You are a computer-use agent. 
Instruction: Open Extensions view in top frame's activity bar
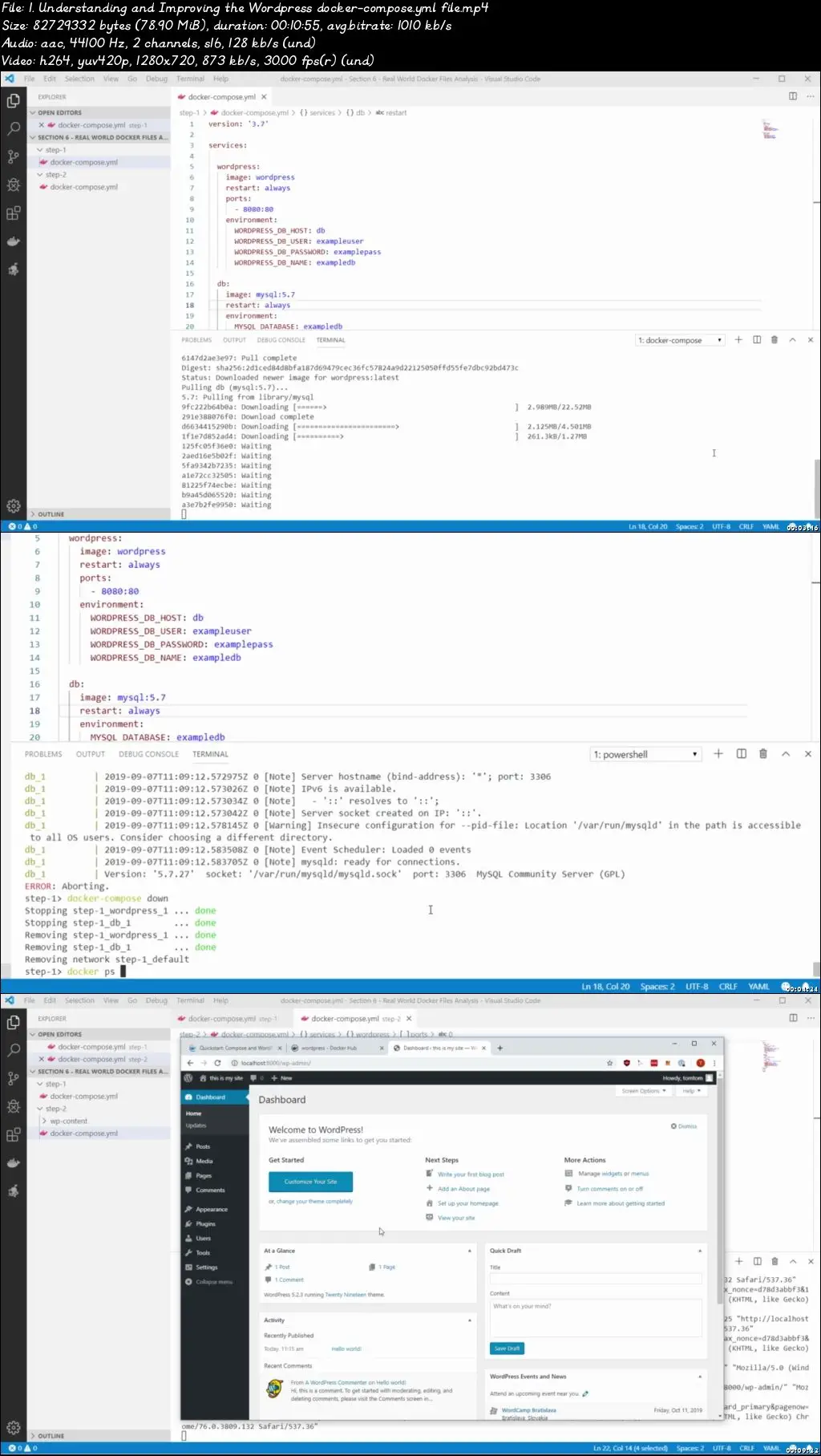click(x=14, y=213)
